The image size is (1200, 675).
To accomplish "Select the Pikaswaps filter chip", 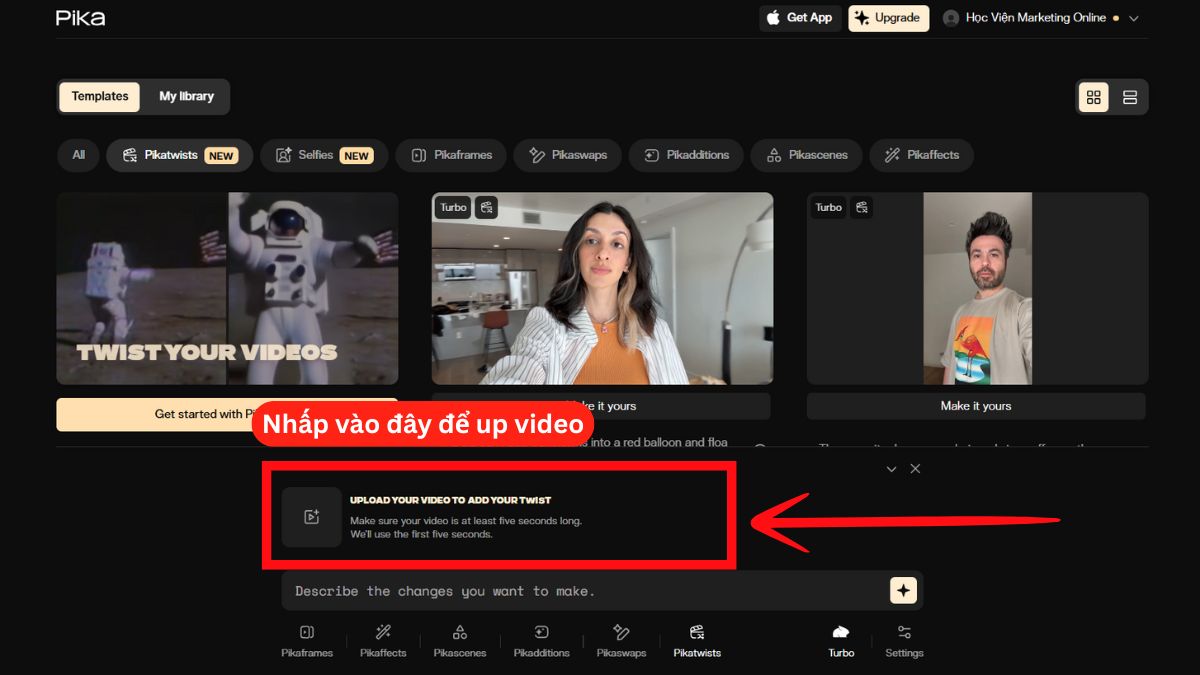I will [568, 155].
